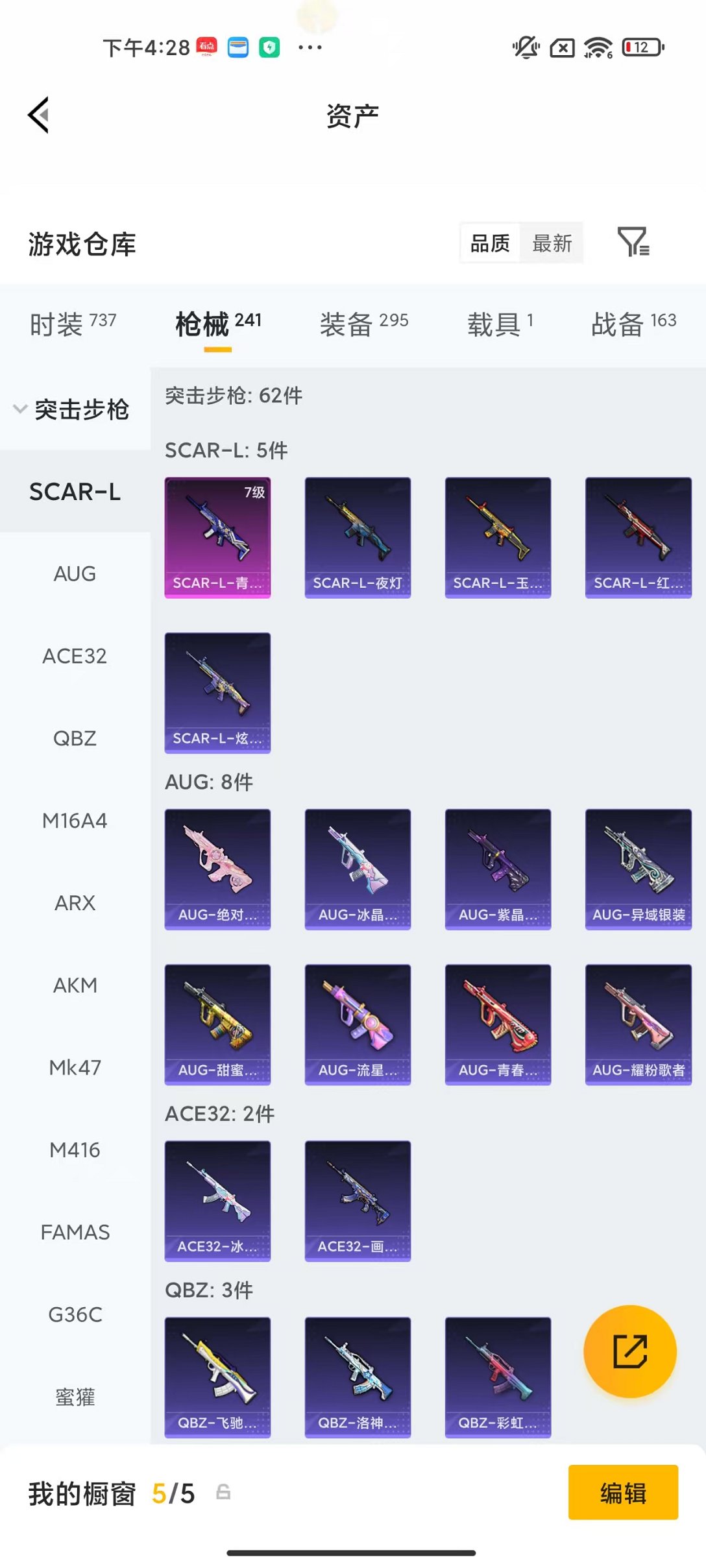The height and width of the screenshot is (1568, 706).
Task: Open the 7级 SCAR-L-青 skin
Action: [217, 537]
